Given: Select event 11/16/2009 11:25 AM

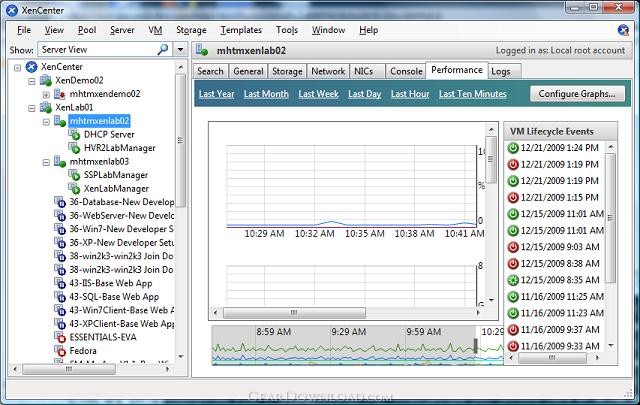Looking at the screenshot, I should 562,296.
